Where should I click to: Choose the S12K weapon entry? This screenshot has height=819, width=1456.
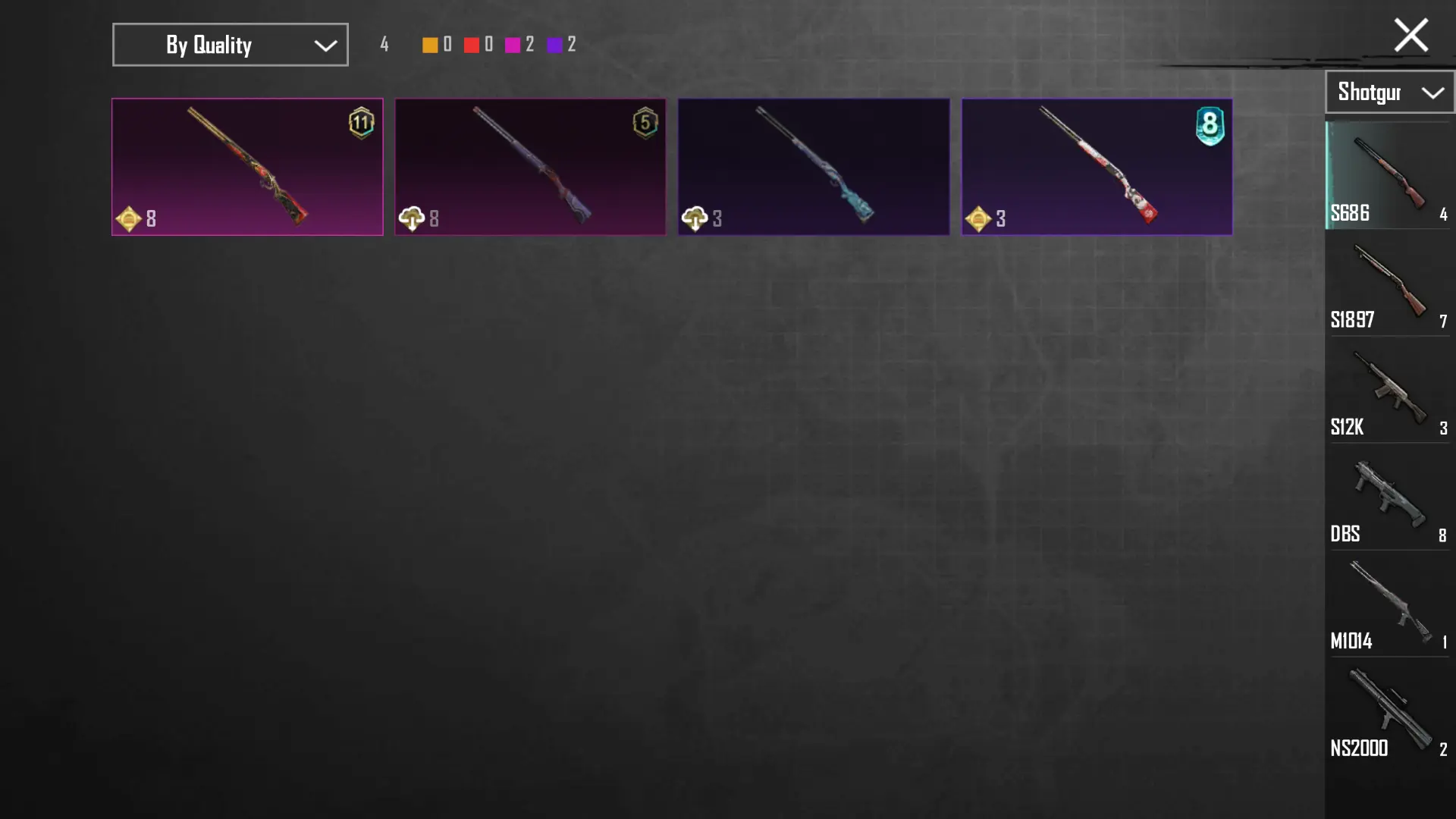coord(1389,390)
